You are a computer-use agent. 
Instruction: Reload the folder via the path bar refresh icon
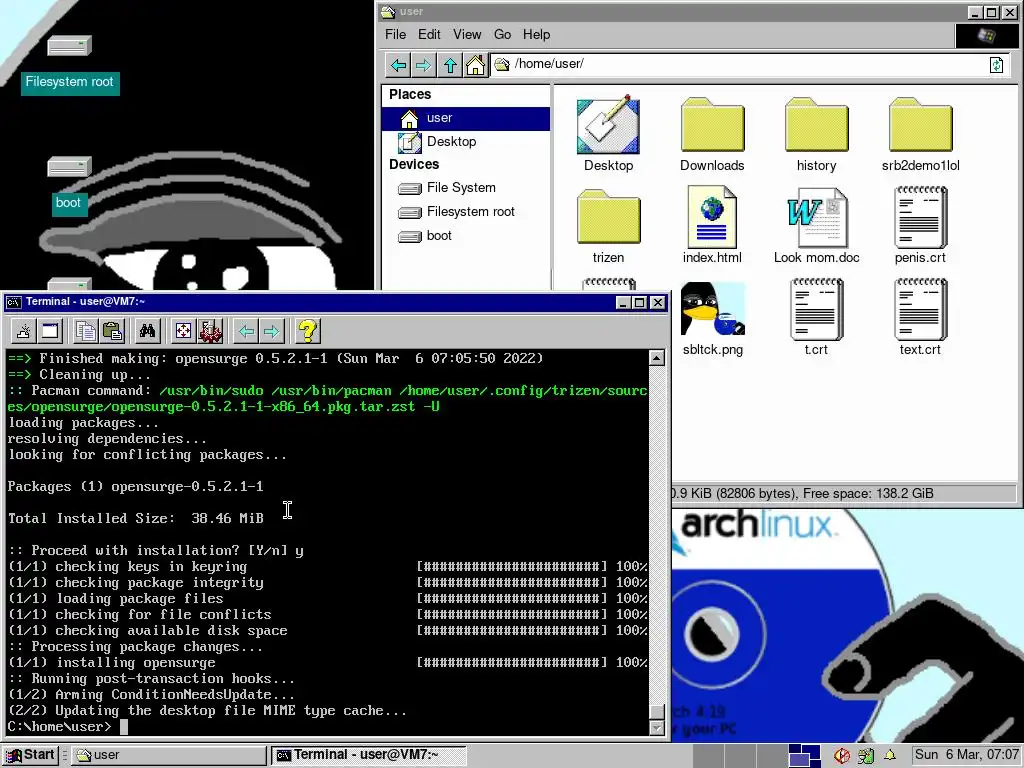pyautogui.click(x=997, y=65)
